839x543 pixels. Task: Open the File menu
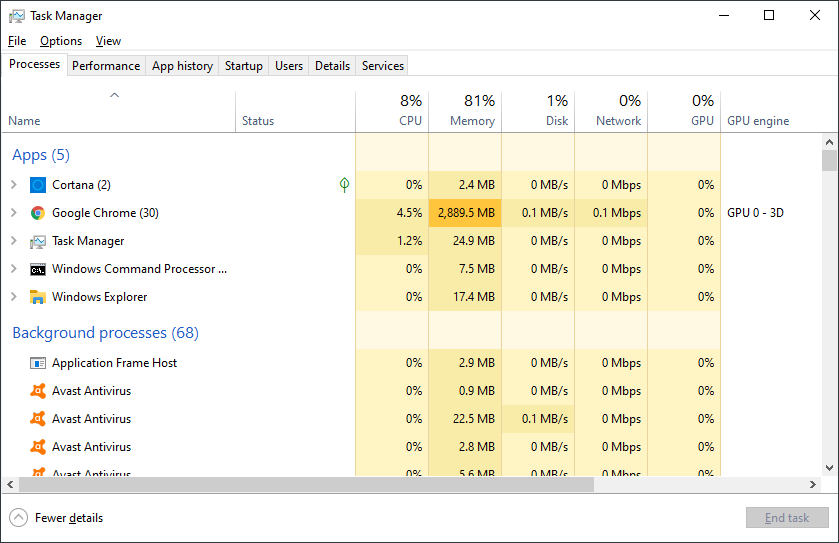(x=17, y=41)
